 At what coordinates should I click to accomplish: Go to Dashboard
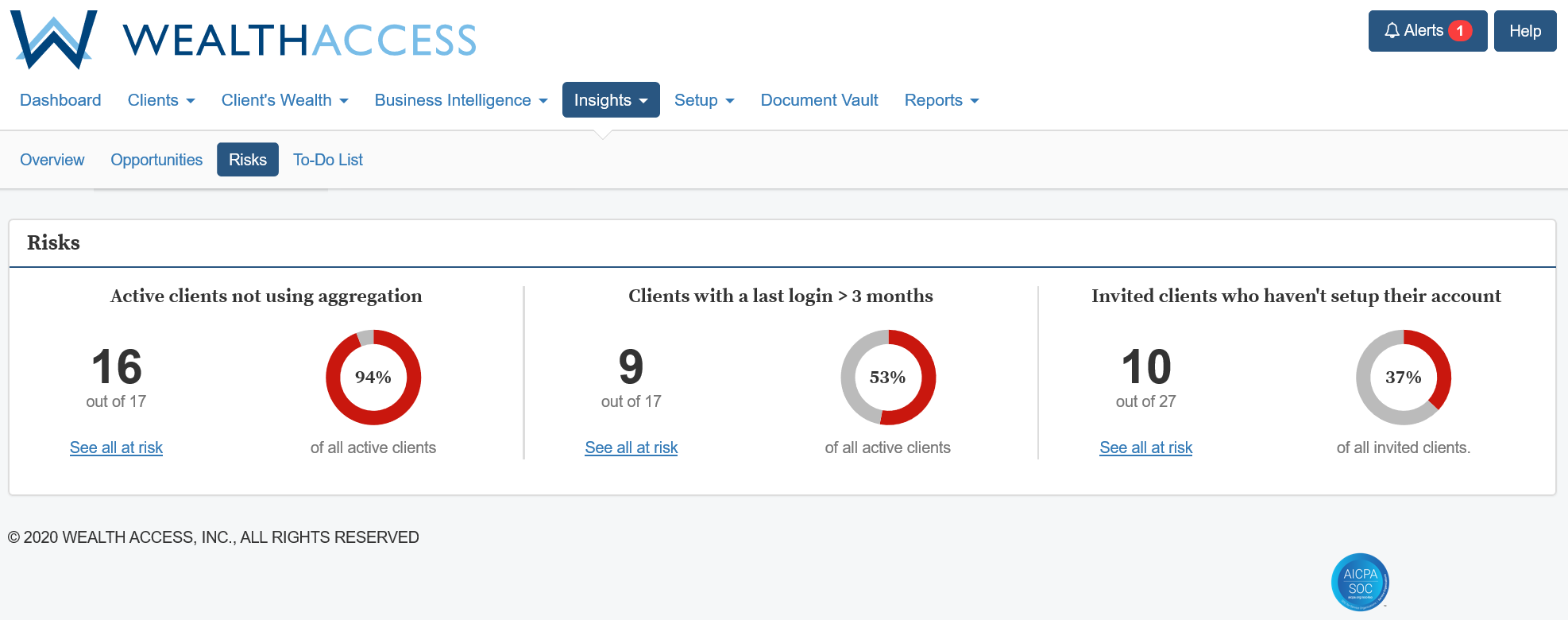tap(60, 100)
